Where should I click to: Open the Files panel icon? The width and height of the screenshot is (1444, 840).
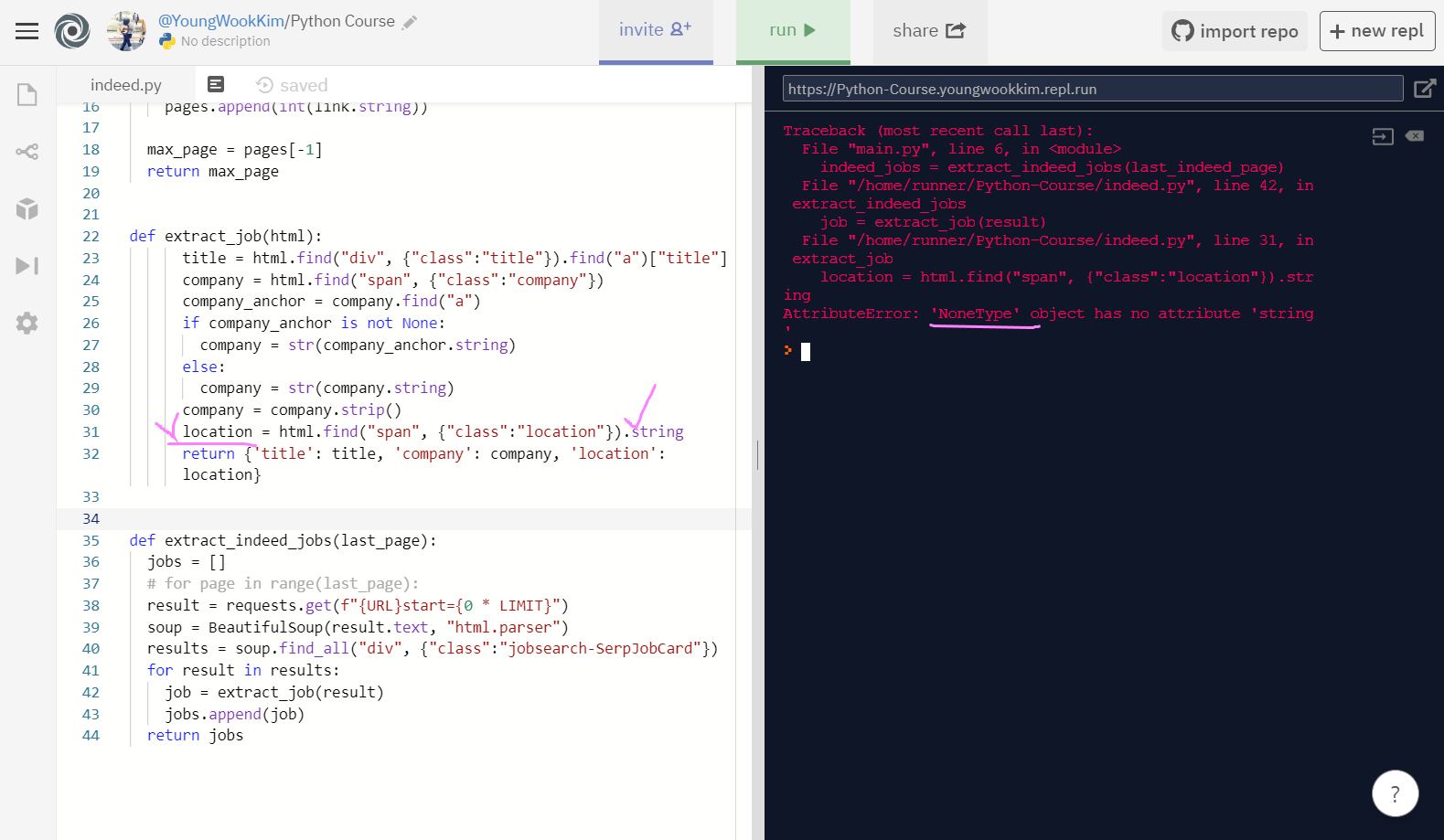click(27, 95)
